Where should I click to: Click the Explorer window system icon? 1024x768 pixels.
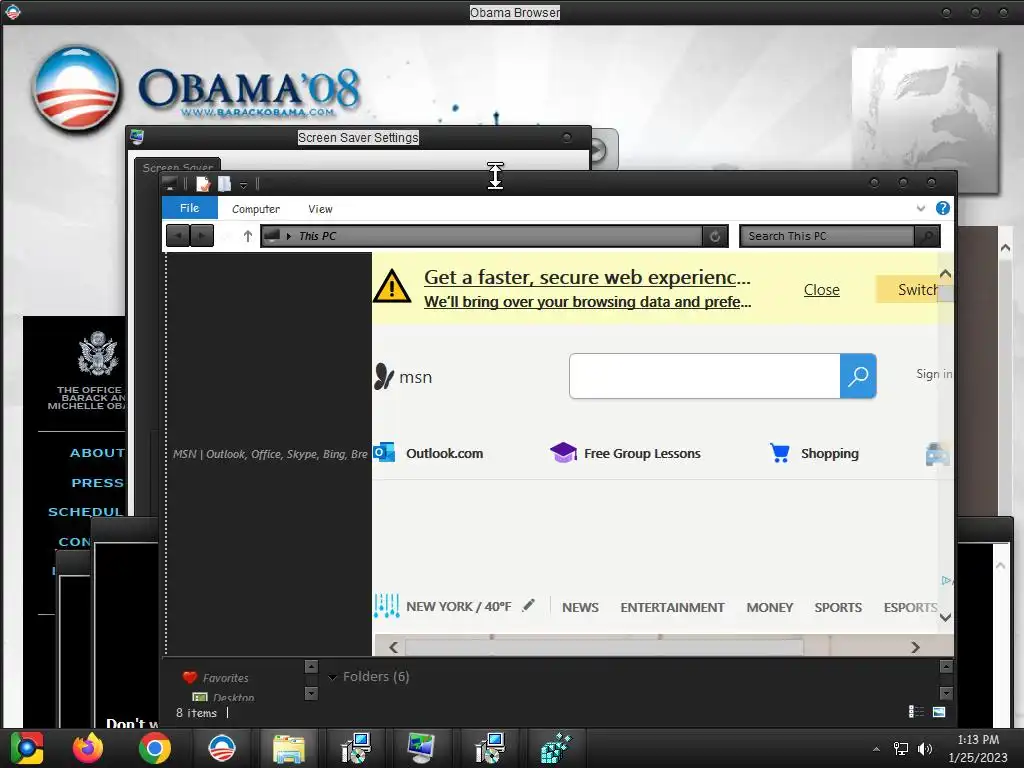(170, 184)
